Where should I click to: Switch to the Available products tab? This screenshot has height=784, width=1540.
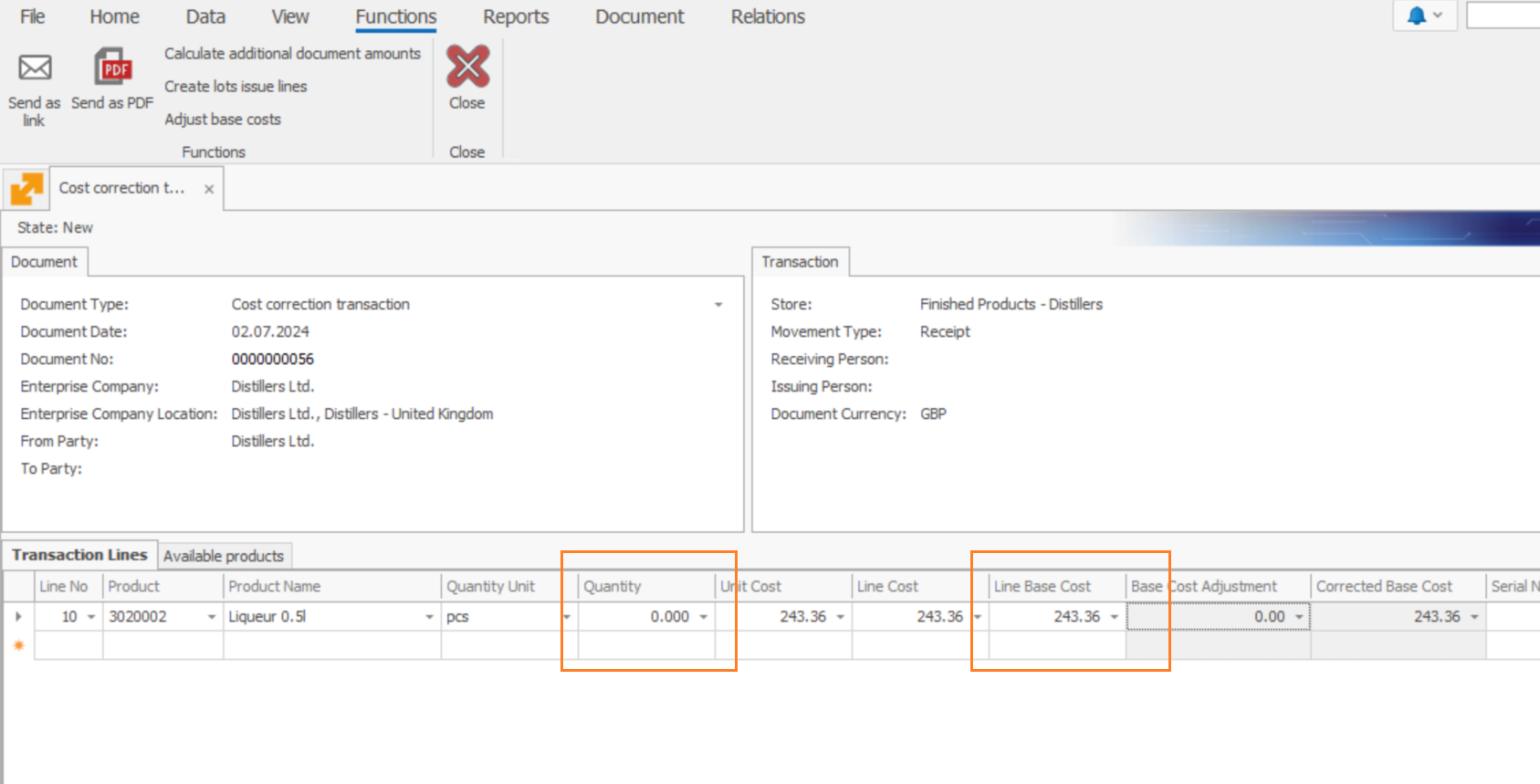tap(224, 556)
